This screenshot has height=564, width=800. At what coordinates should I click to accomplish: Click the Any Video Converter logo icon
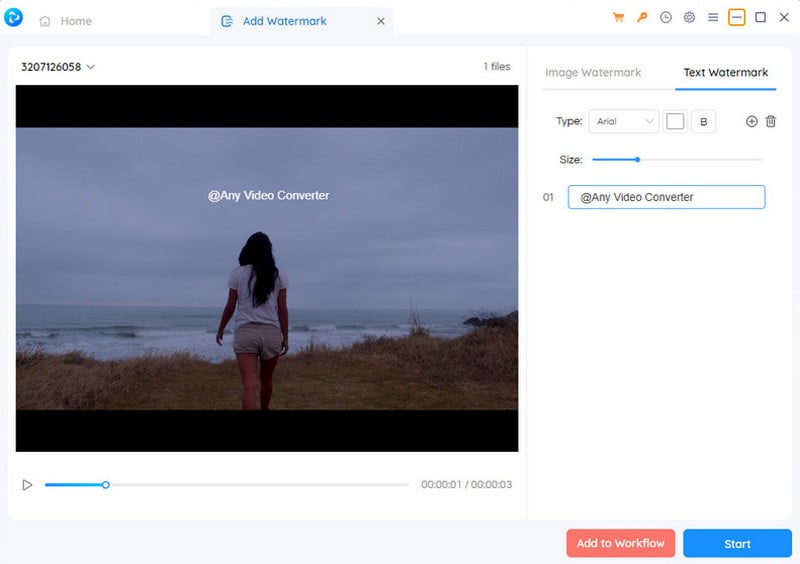(x=13, y=17)
